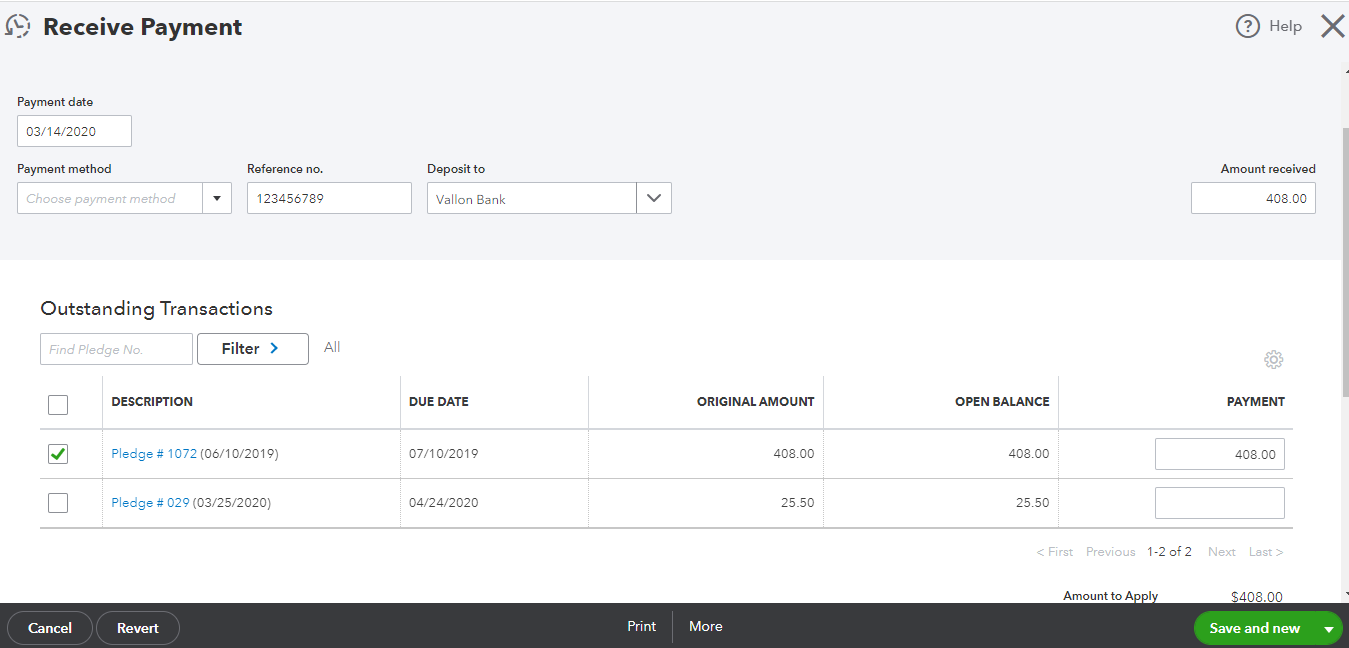The height and width of the screenshot is (648, 1349).
Task: Open the Pledge # 029 link
Action: pos(150,503)
